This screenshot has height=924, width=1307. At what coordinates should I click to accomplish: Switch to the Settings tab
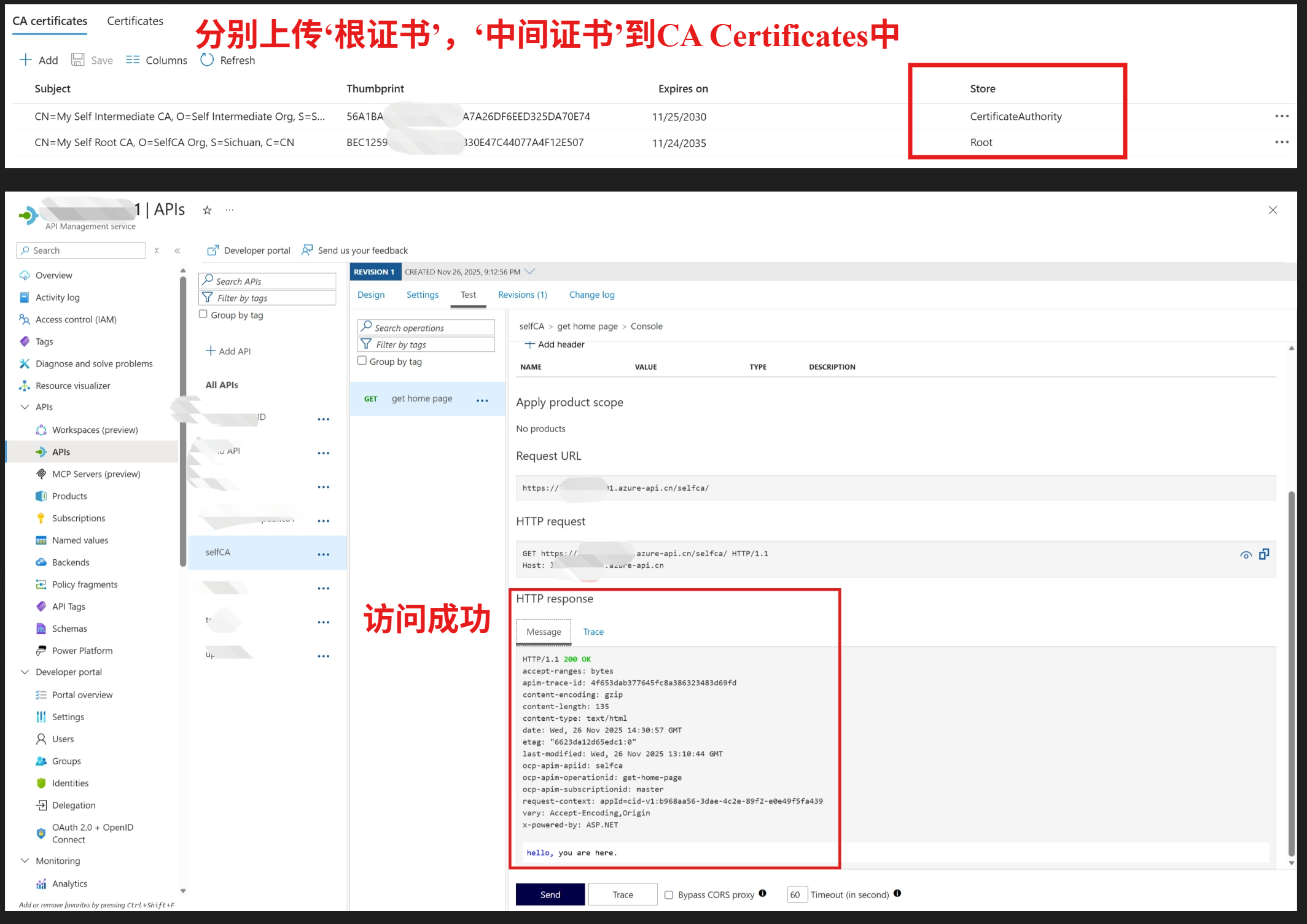click(423, 295)
